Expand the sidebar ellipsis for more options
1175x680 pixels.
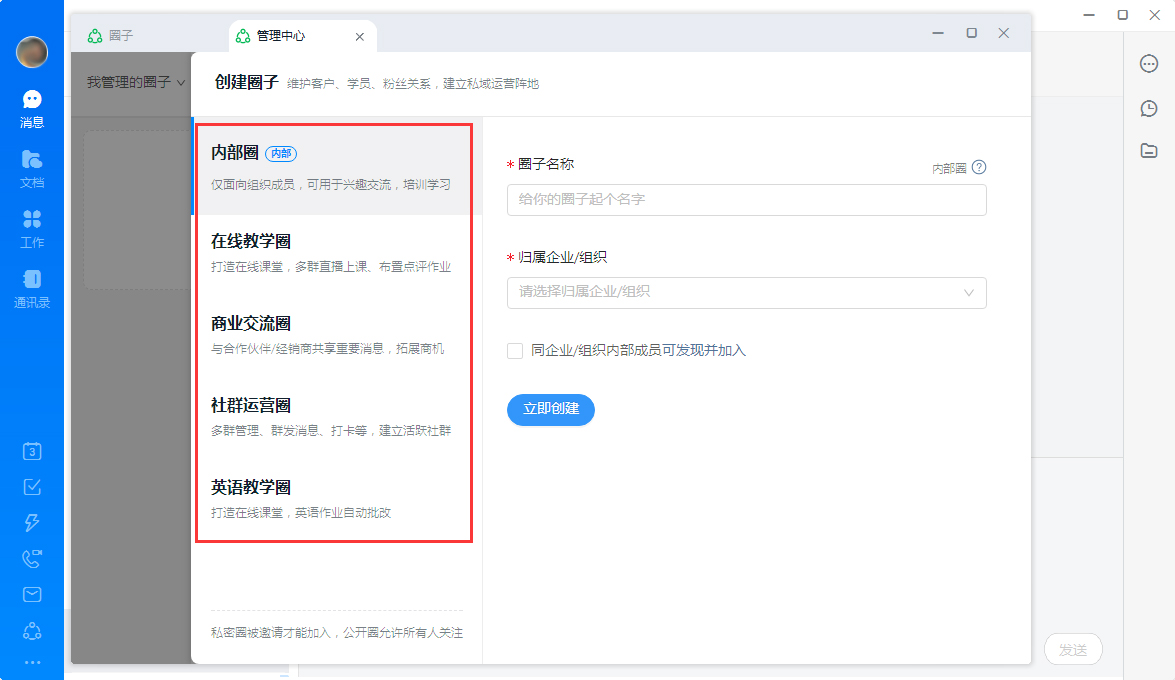coord(30,661)
